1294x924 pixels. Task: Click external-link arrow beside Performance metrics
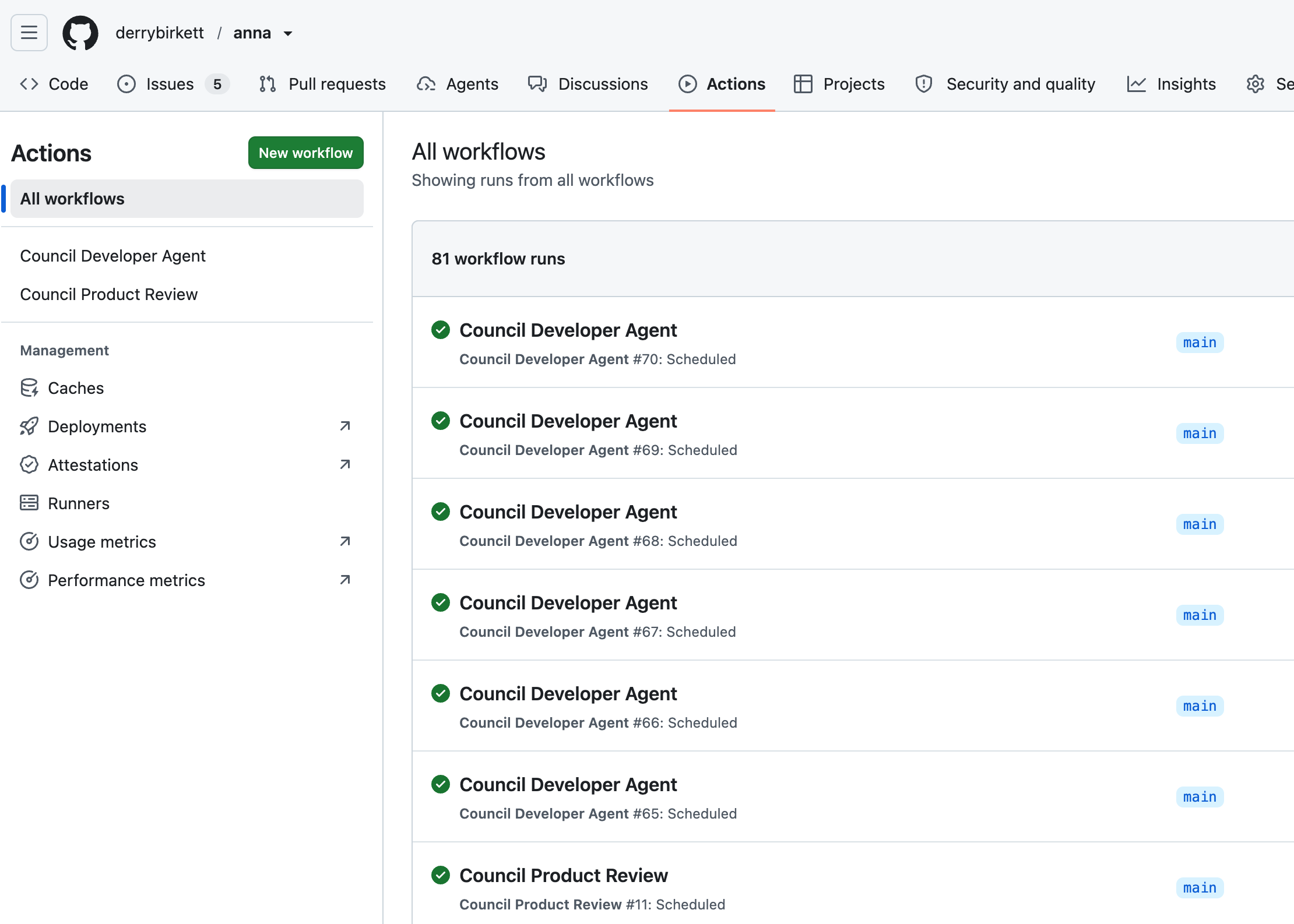(x=345, y=580)
